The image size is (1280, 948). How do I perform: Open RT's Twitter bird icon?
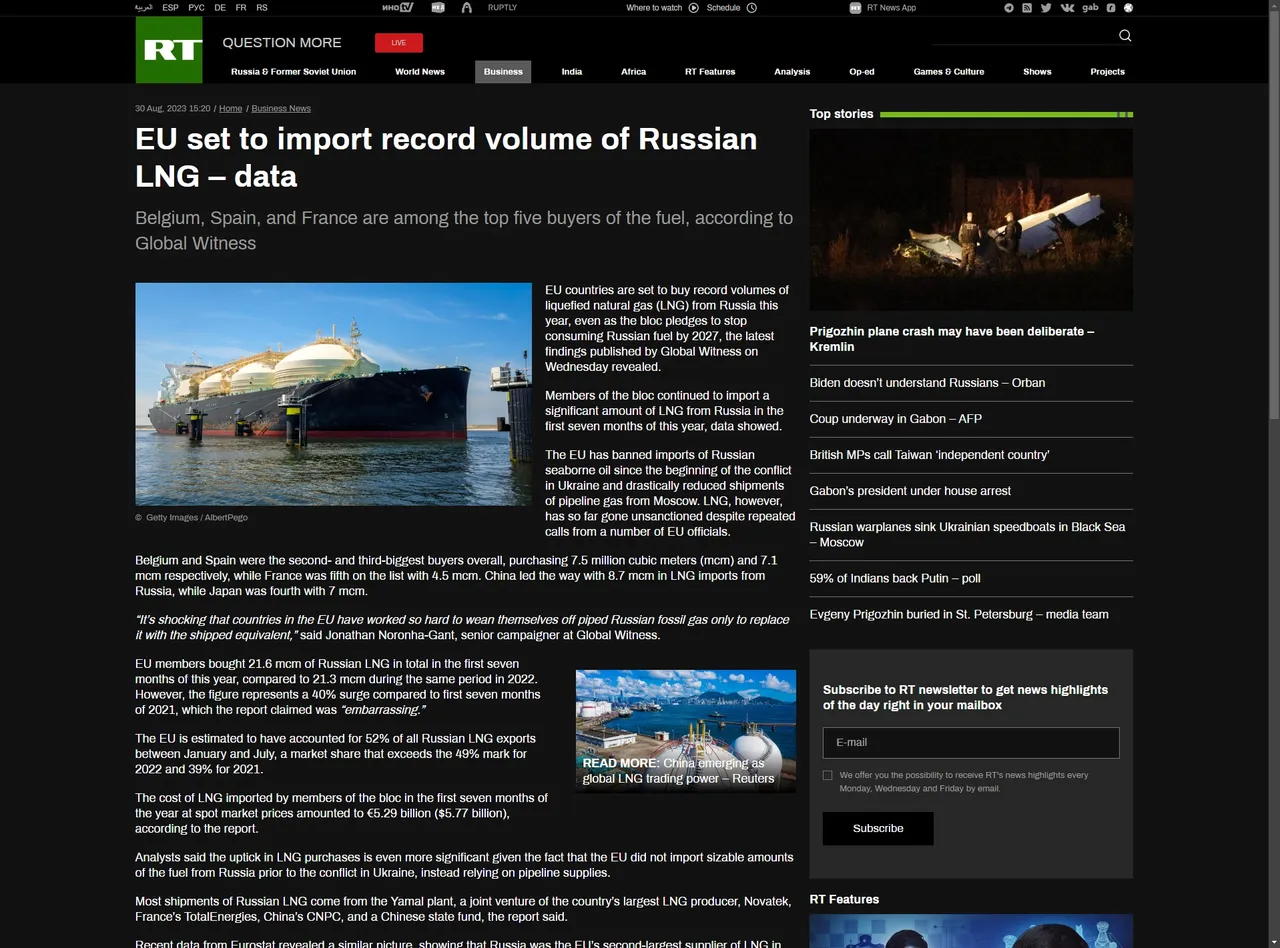click(x=1046, y=8)
